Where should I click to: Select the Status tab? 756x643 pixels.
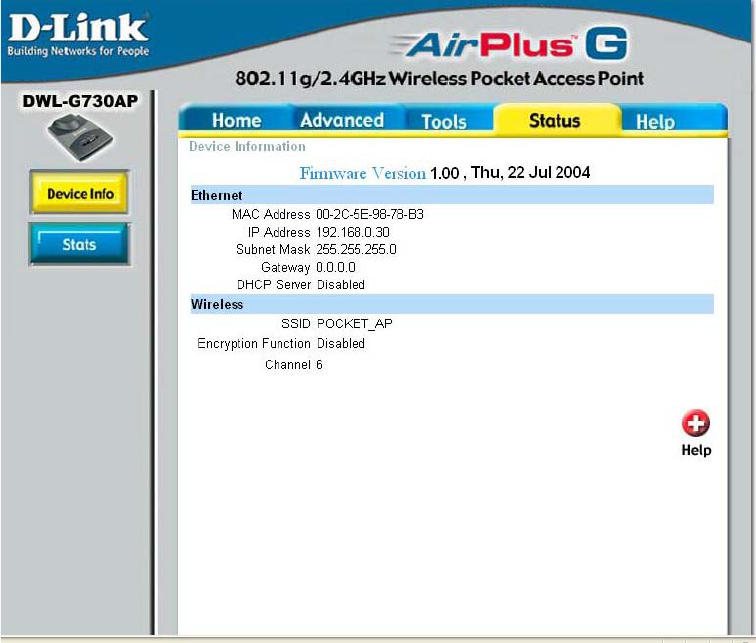(555, 121)
